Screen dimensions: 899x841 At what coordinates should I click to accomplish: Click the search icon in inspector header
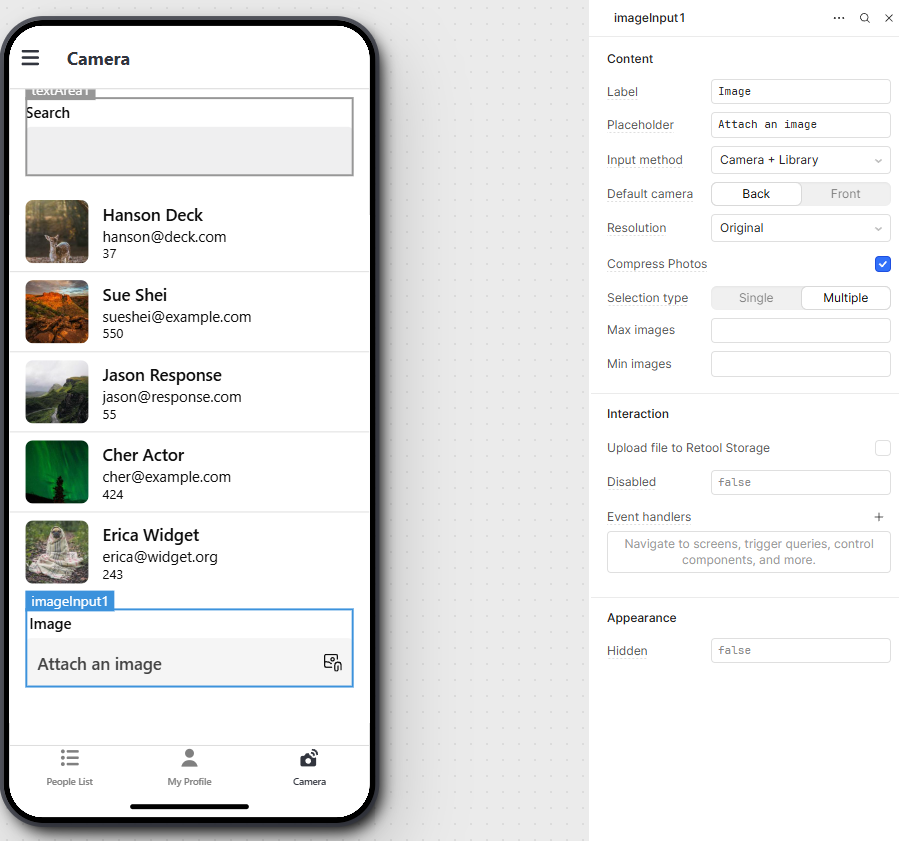865,18
